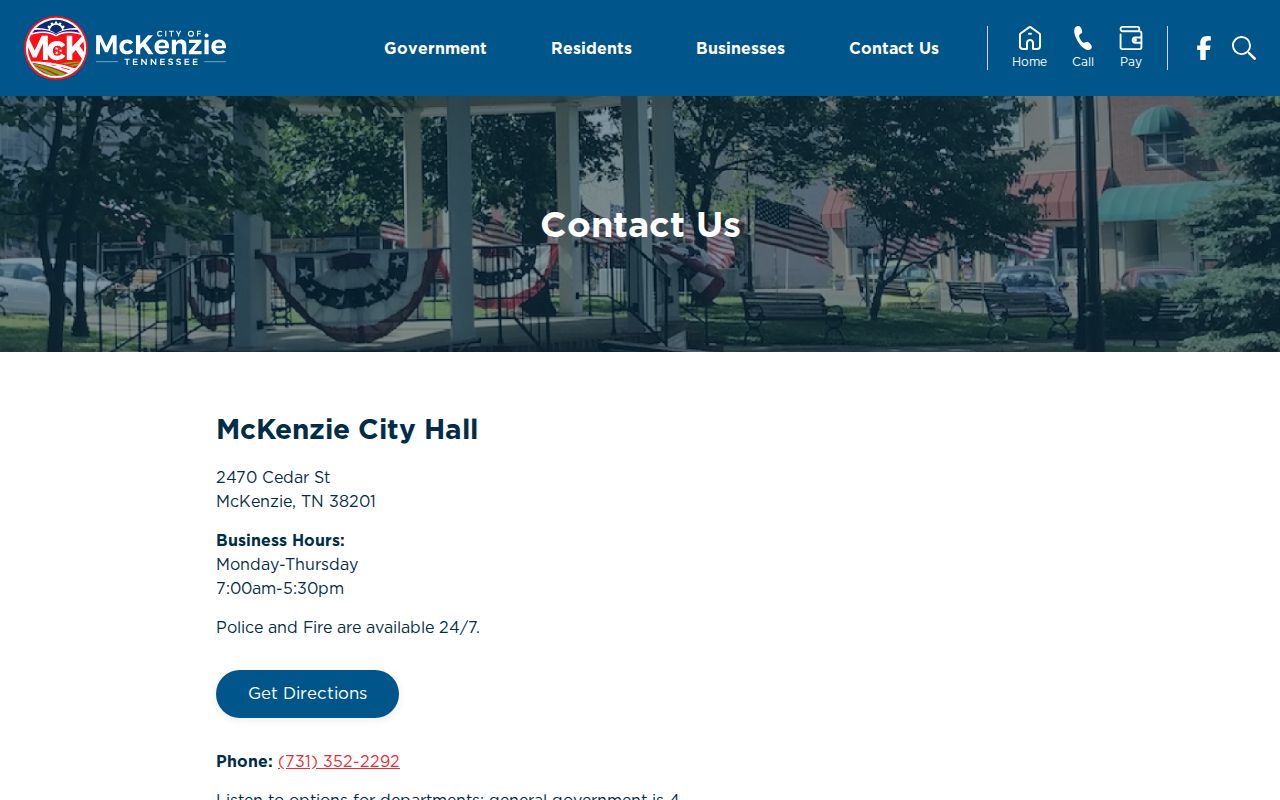This screenshot has height=800, width=1280.
Task: Click the McKenzie City Hall heading
Action: click(x=347, y=430)
